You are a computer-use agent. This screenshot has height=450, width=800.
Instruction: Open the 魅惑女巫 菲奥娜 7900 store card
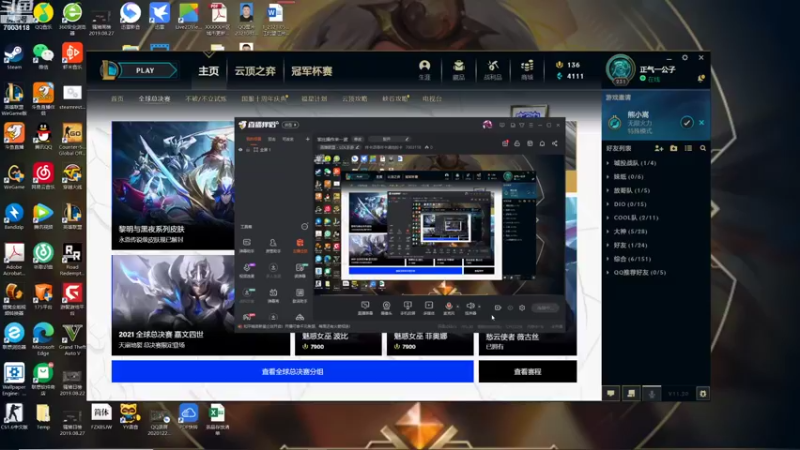(430, 342)
